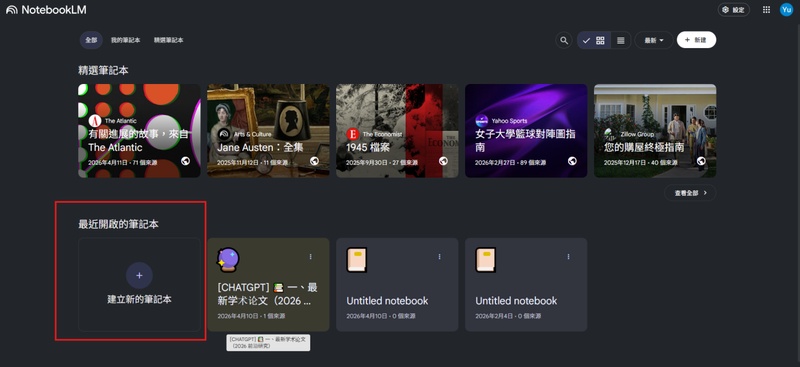Open the 最新 sort dropdown
The image size is (800, 367).
coord(654,40)
